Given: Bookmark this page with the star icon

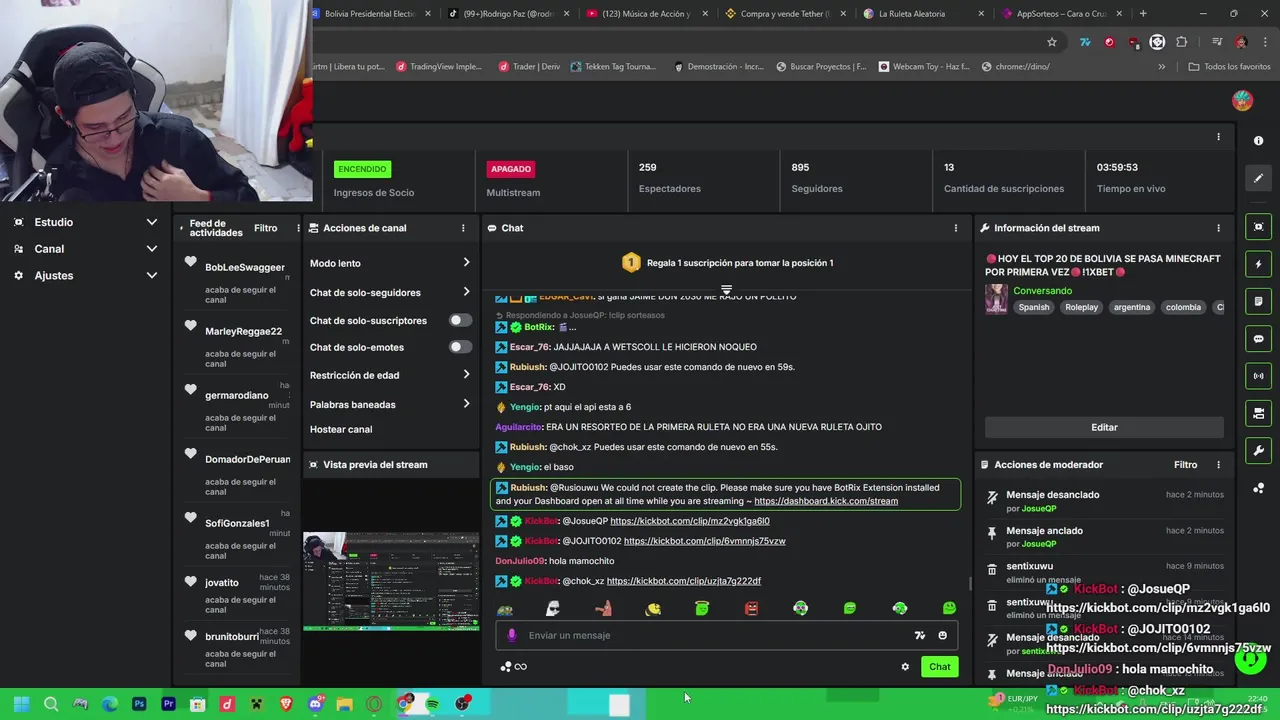Looking at the screenshot, I should pyautogui.click(x=1052, y=42).
